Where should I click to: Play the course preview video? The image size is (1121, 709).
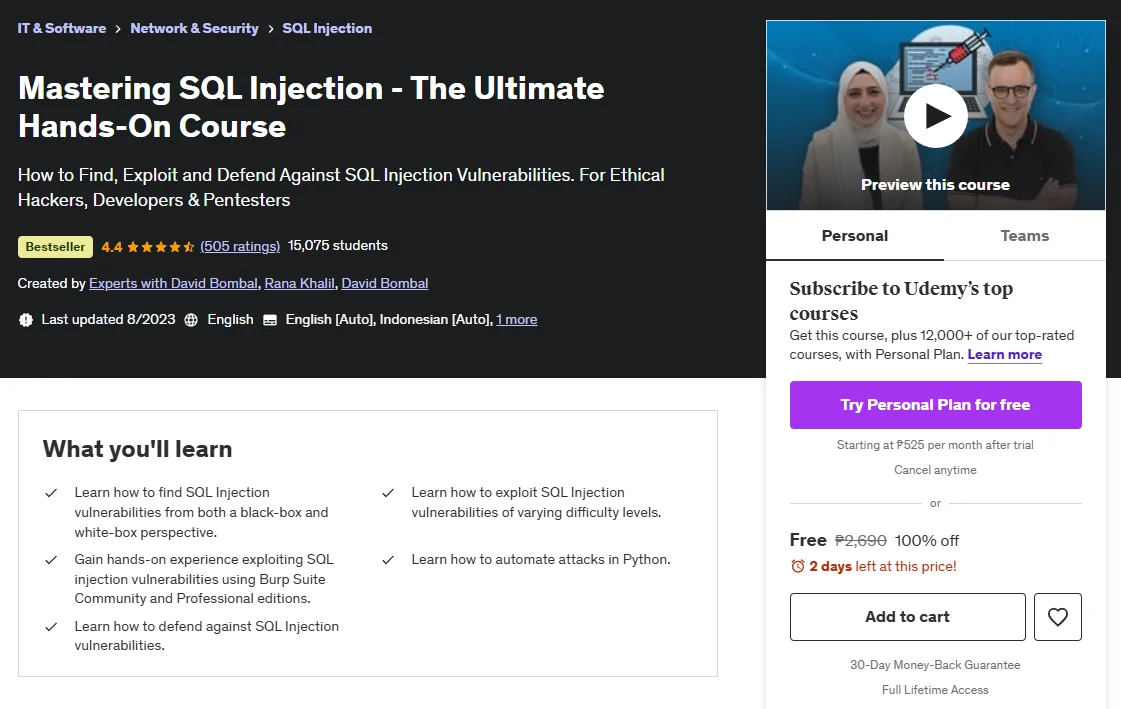(935, 116)
